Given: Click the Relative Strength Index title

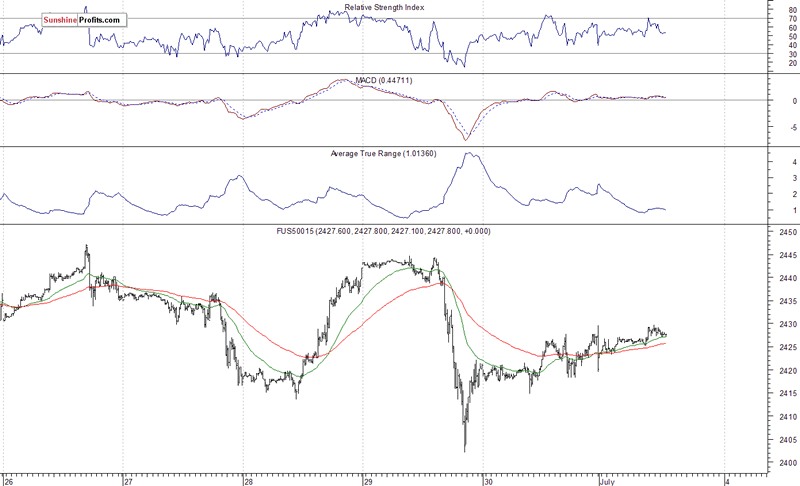Looking at the screenshot, I should pyautogui.click(x=385, y=8).
